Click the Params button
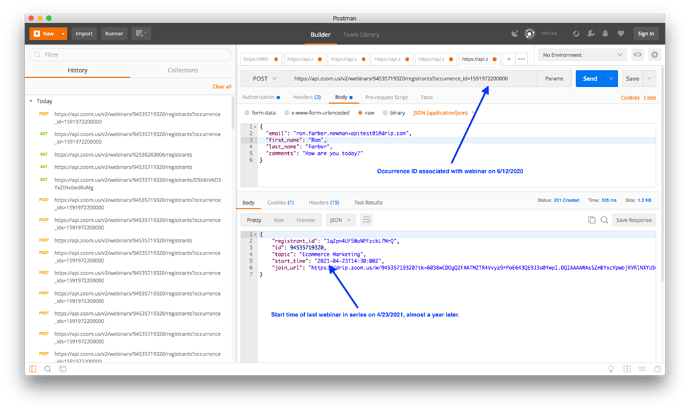The width and height of the screenshot is (690, 411). click(x=554, y=78)
